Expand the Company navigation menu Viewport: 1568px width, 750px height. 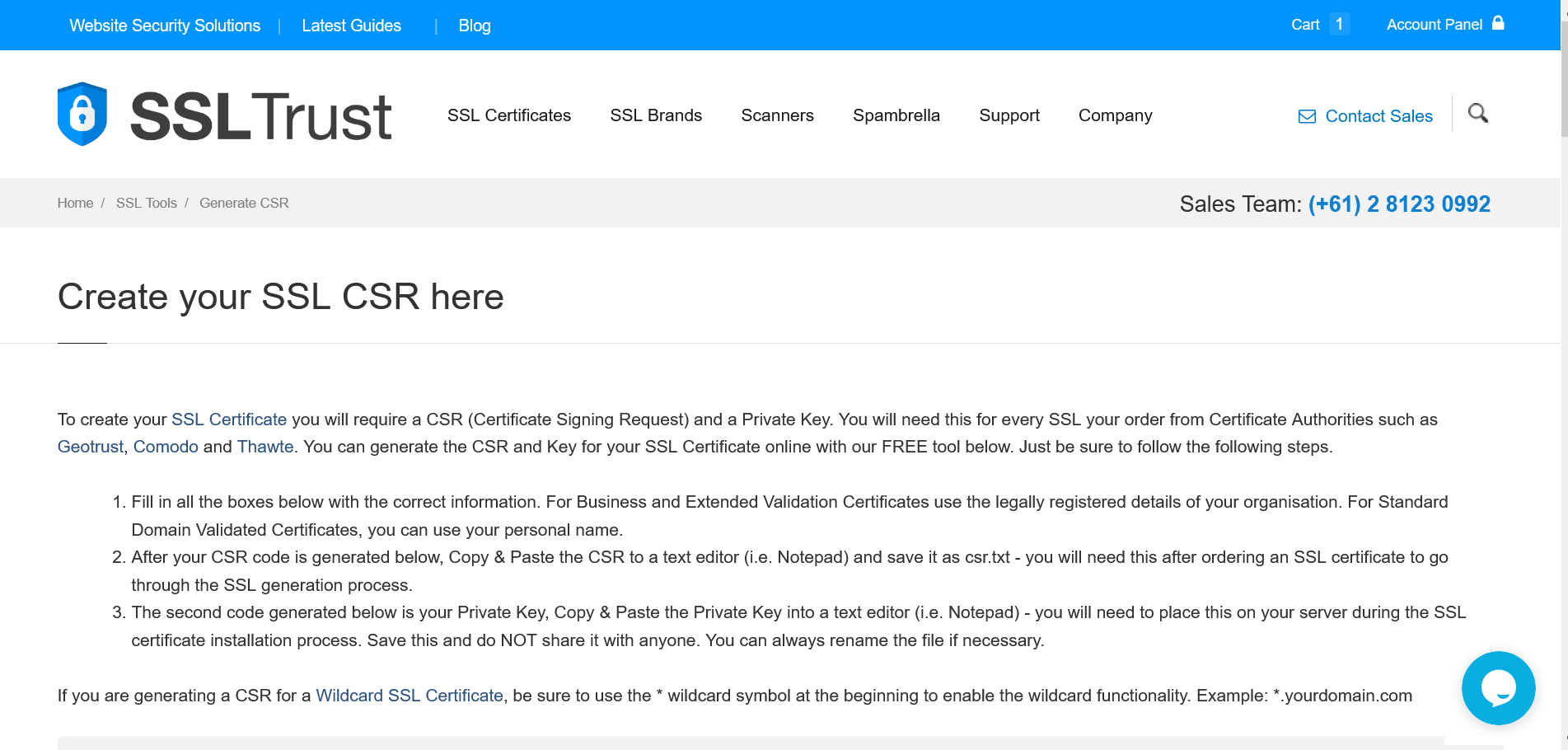[1115, 115]
